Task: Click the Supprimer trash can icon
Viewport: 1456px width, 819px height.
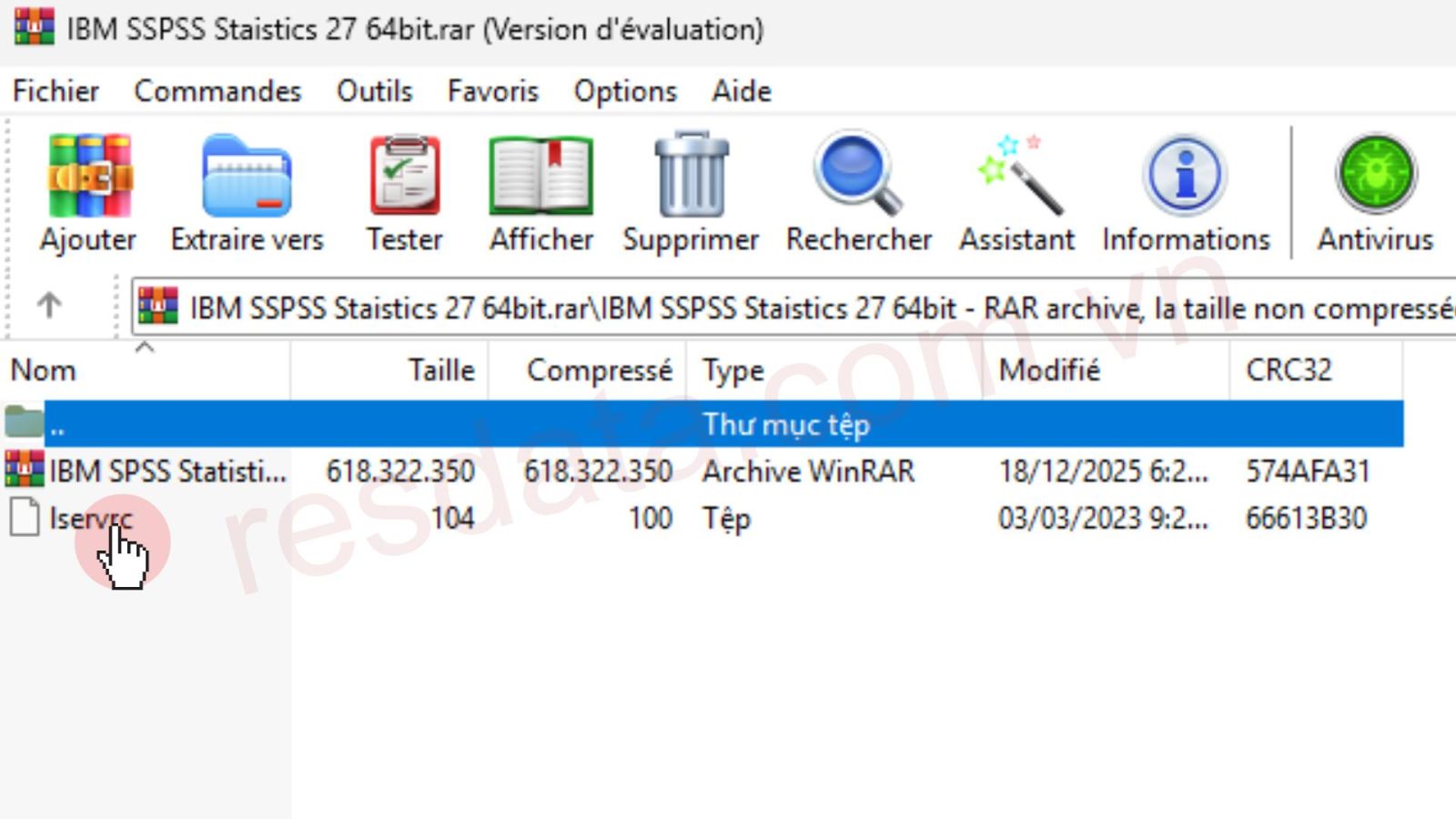Action: pyautogui.click(x=691, y=177)
